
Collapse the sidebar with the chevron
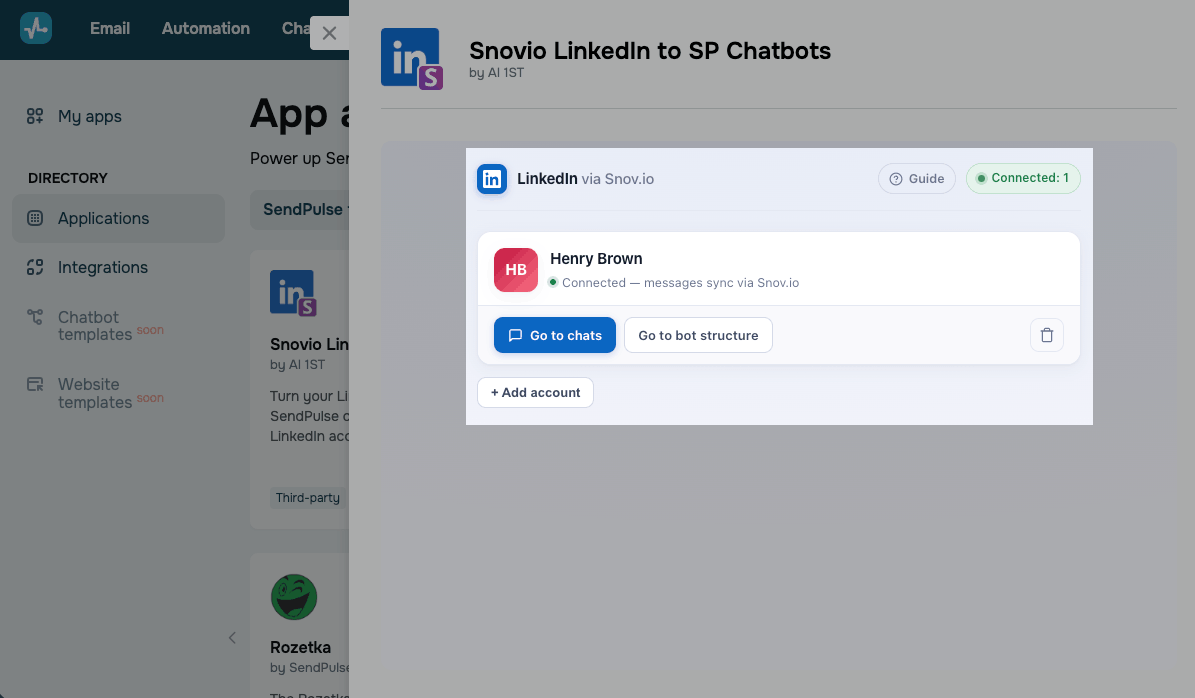click(x=232, y=638)
